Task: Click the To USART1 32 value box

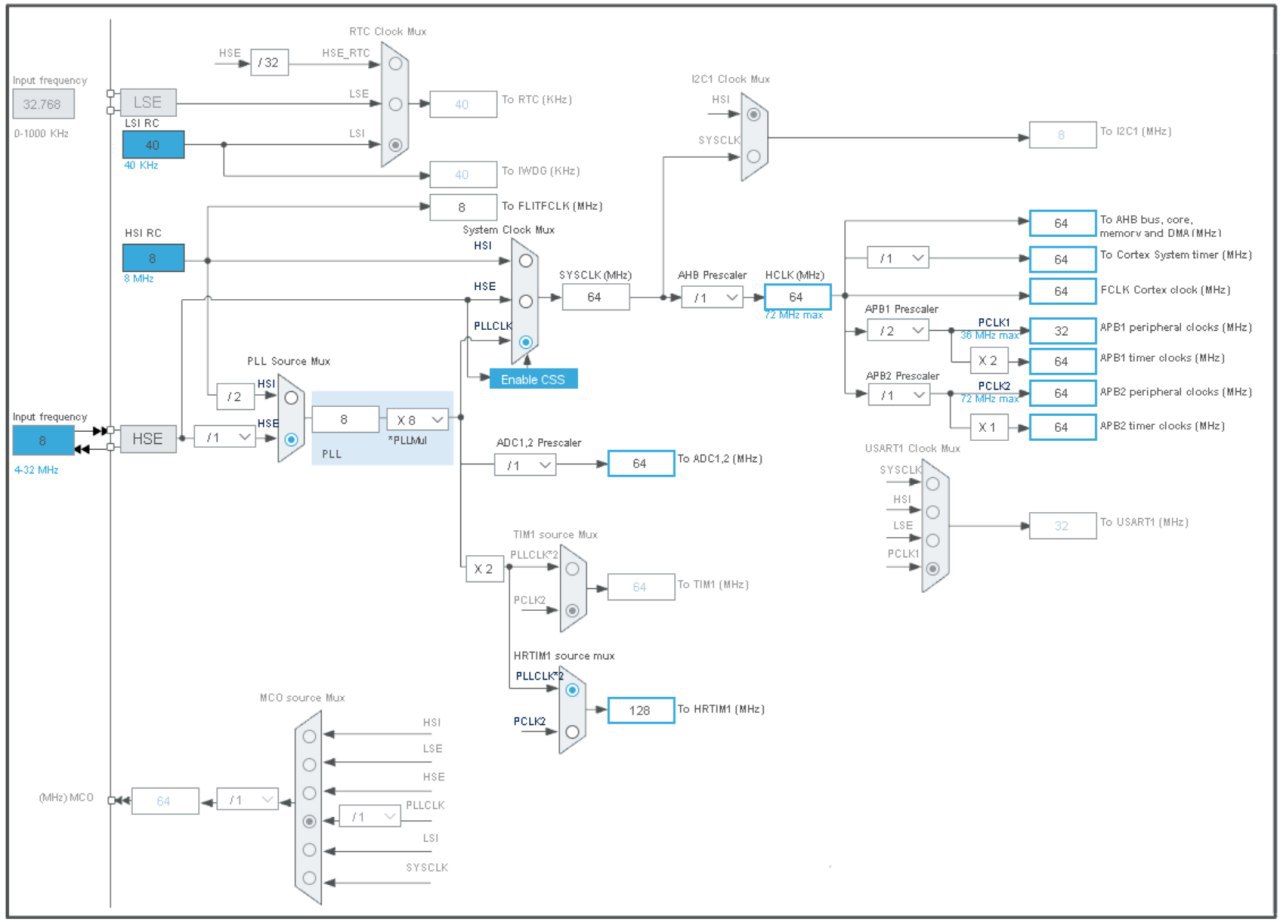Action: tap(1062, 524)
